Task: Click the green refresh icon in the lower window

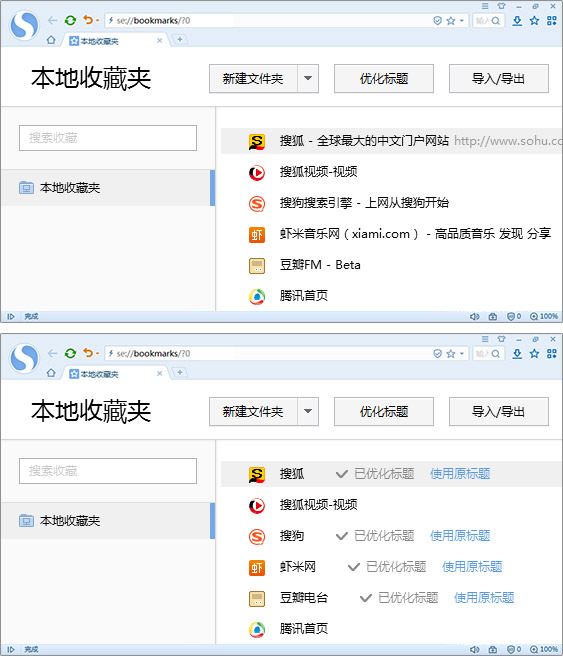Action: [x=70, y=353]
